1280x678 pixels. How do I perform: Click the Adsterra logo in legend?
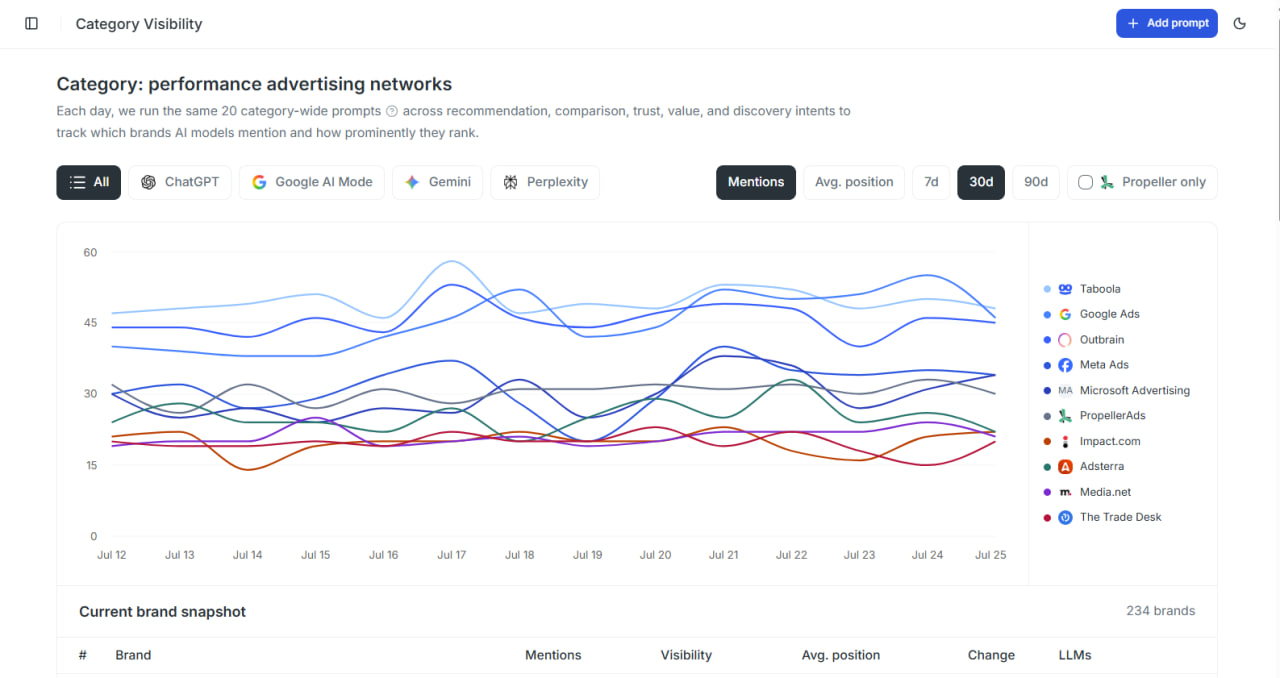point(1065,467)
